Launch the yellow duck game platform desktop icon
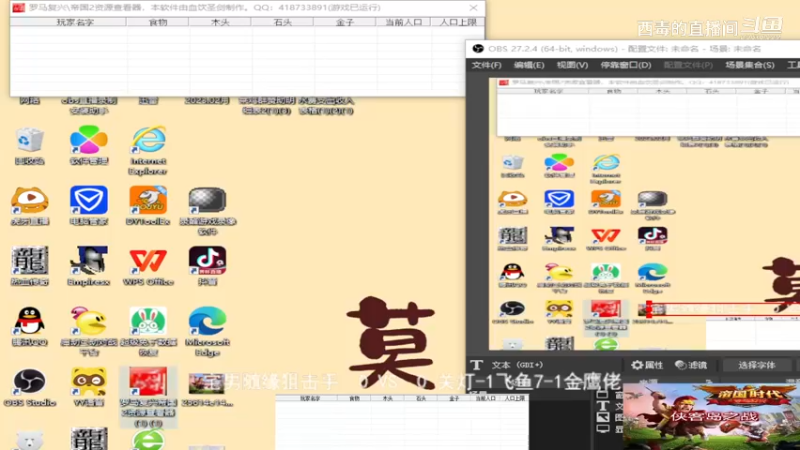Image resolution: width=800 pixels, height=450 pixels. 89,320
